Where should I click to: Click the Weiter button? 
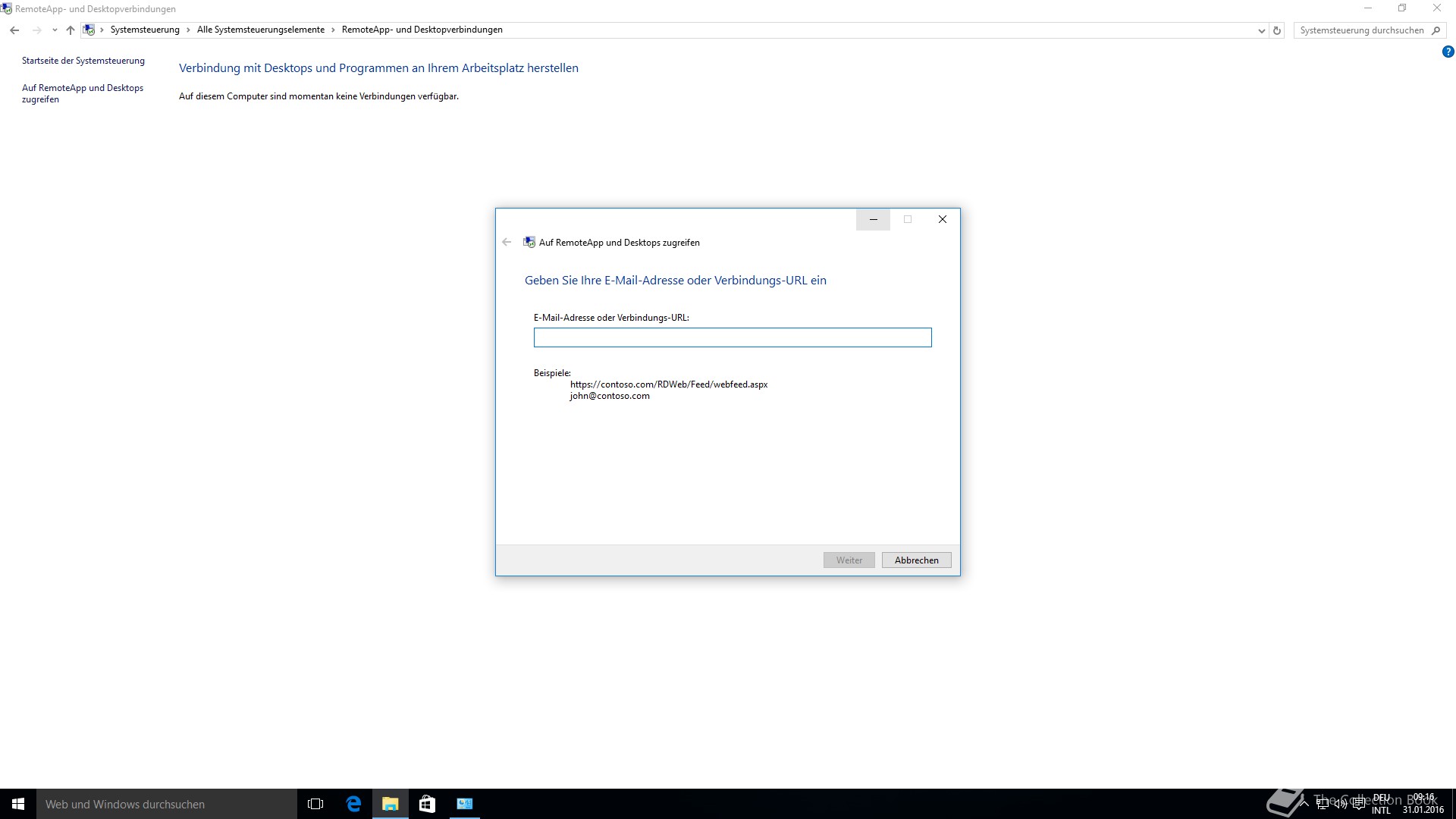pos(849,560)
